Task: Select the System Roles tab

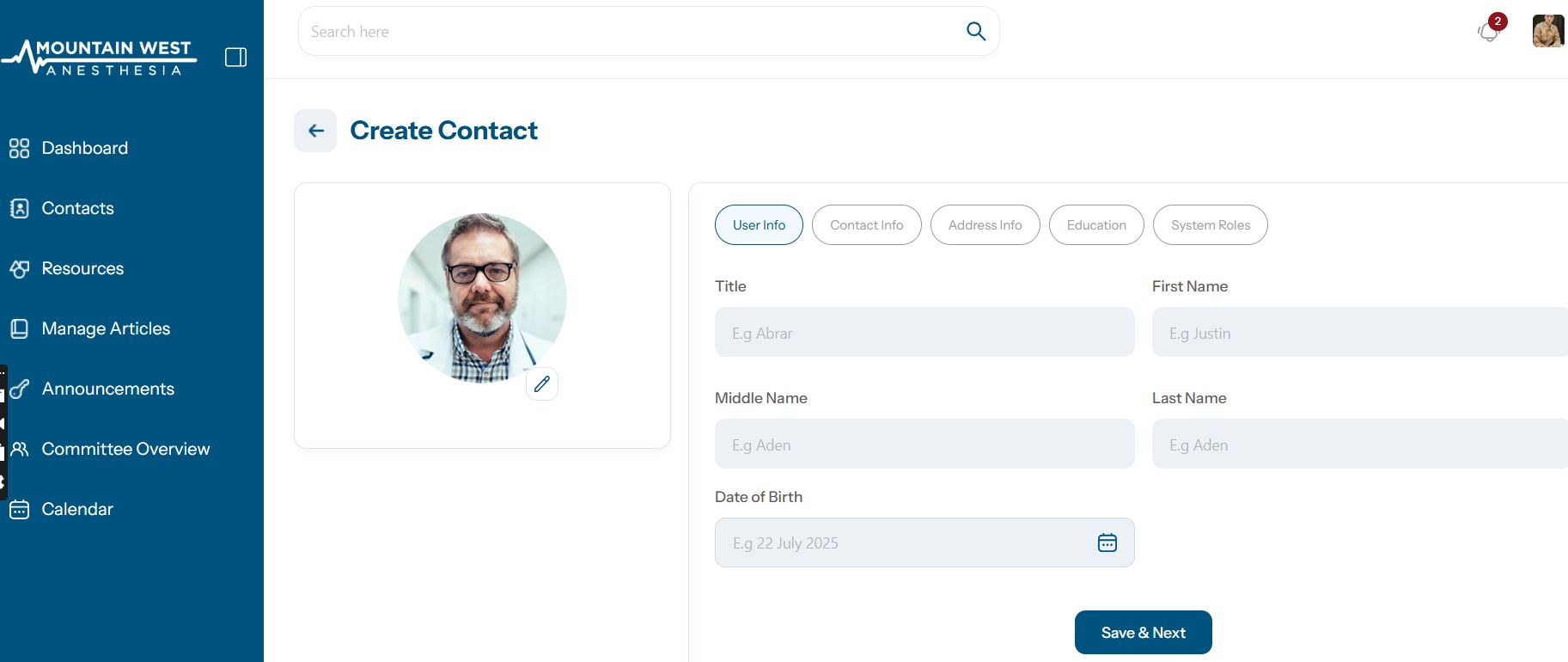Action: 1210,225
